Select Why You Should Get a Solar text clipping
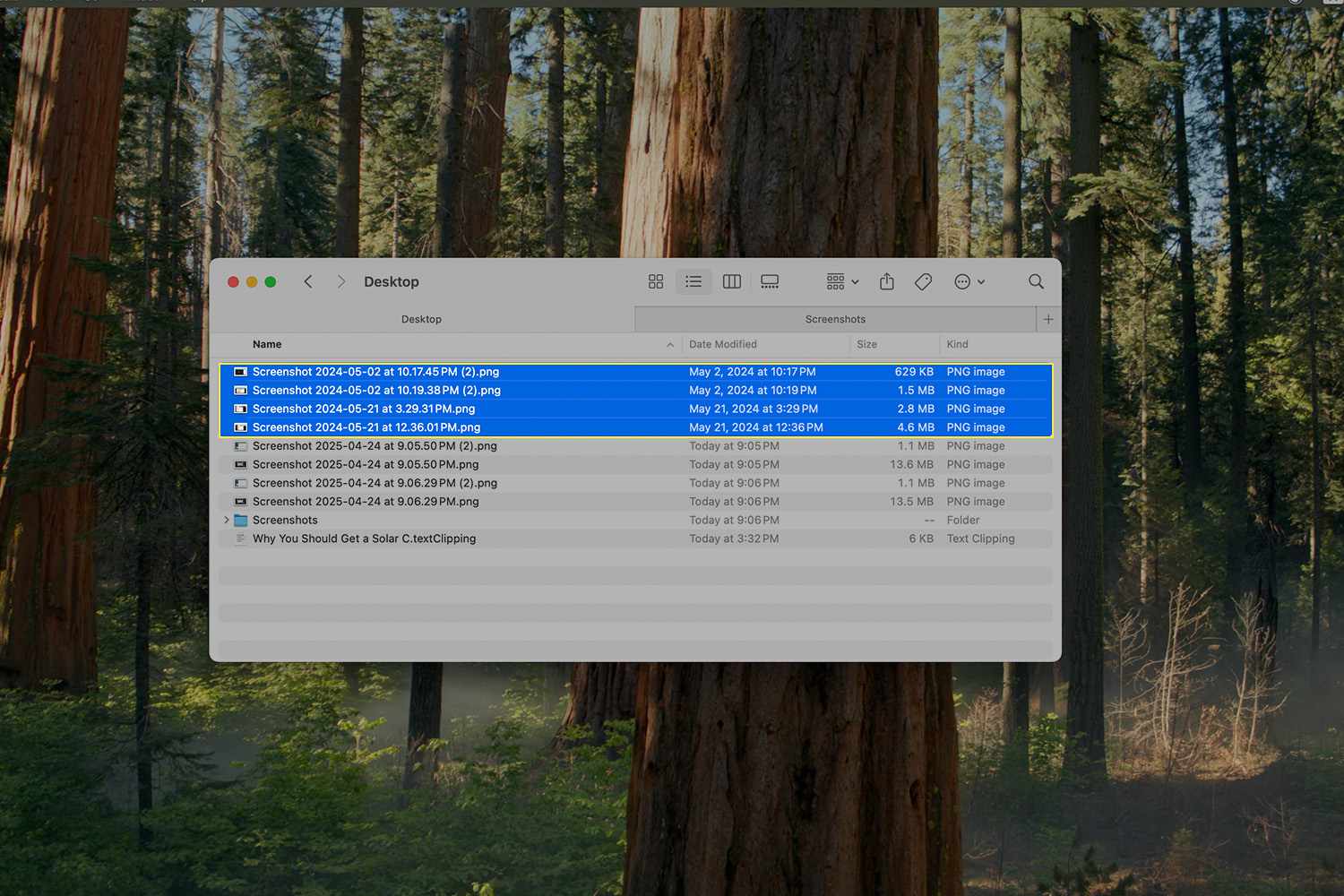Viewport: 1344px width, 896px height. [364, 538]
